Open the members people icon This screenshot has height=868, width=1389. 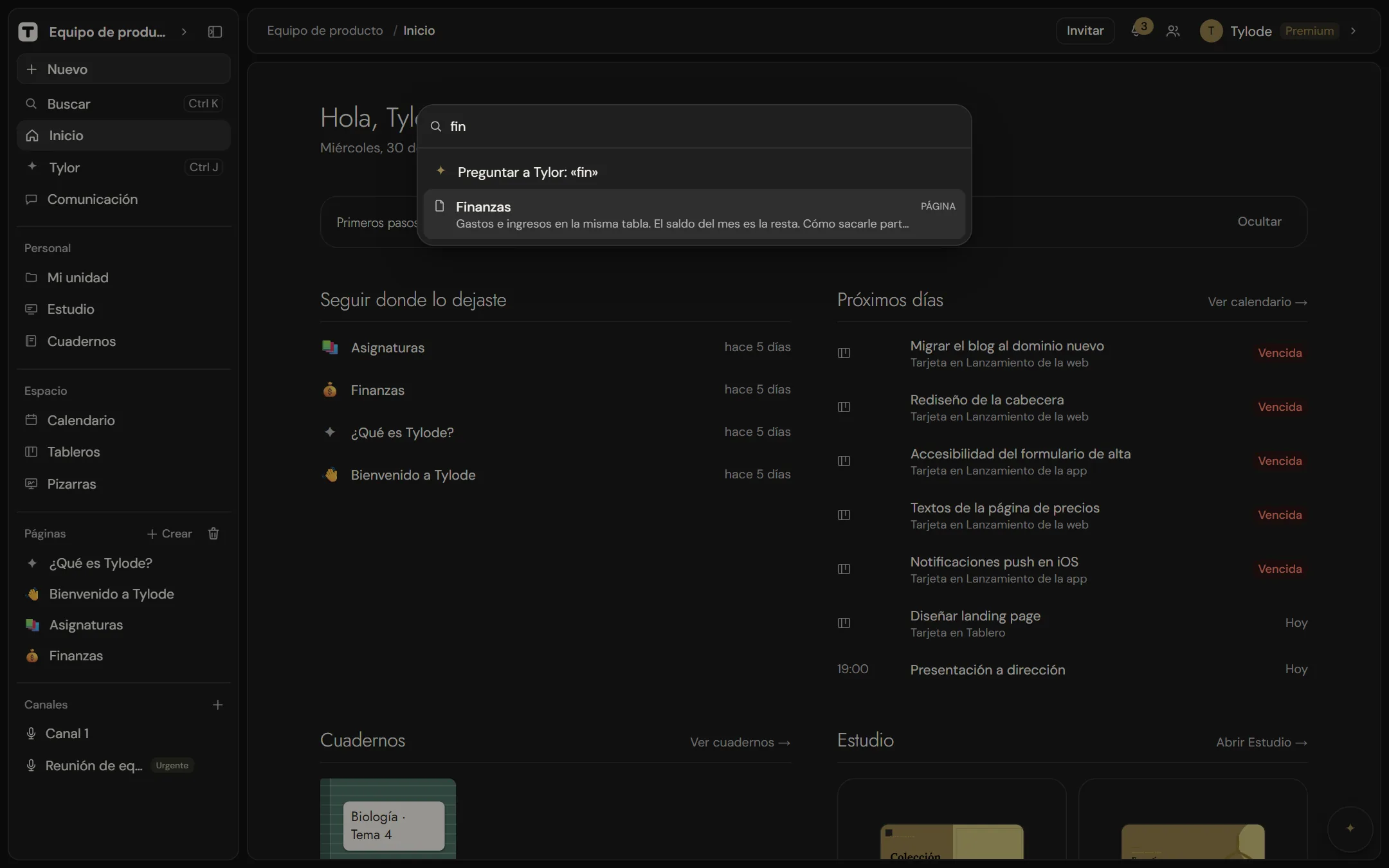[x=1173, y=31]
